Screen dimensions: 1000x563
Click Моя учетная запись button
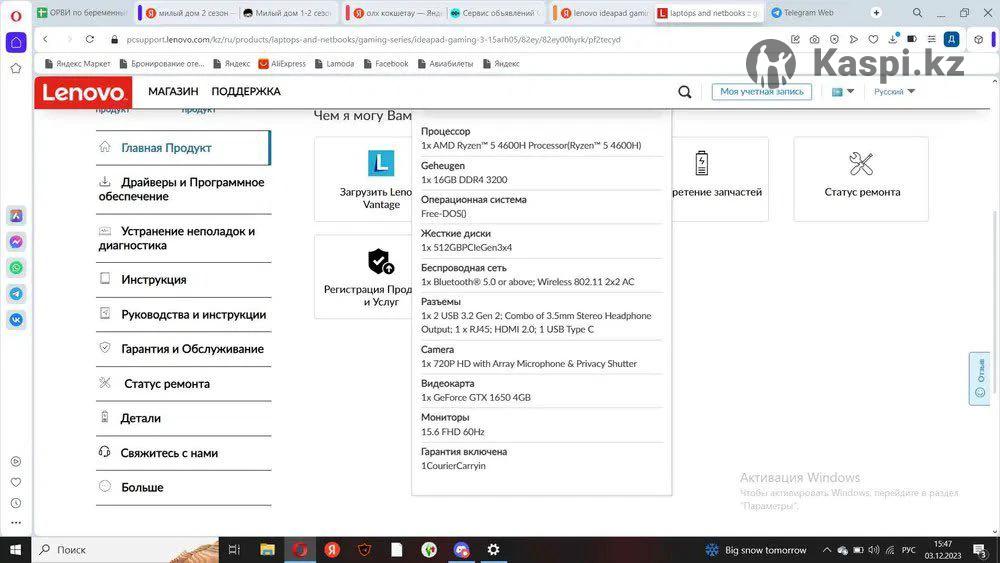(761, 92)
